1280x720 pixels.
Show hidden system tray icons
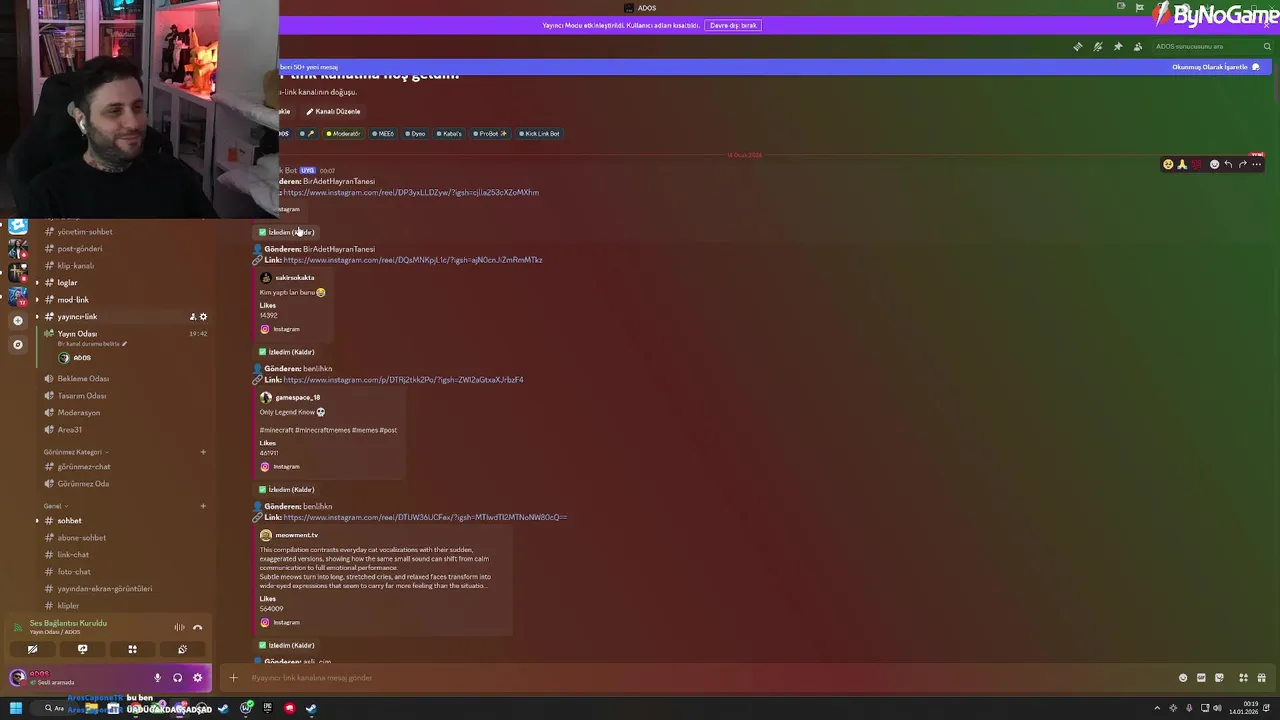1158,709
